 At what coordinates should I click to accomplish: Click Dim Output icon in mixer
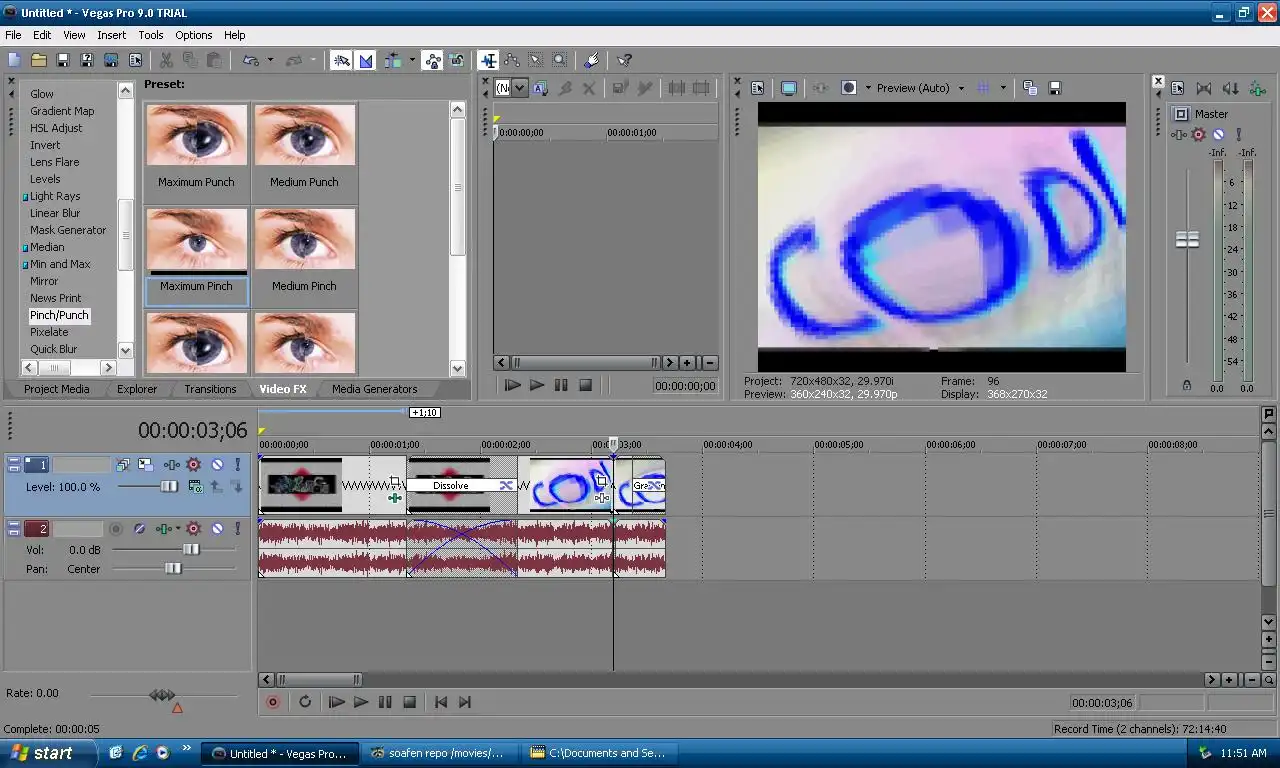pos(1230,89)
